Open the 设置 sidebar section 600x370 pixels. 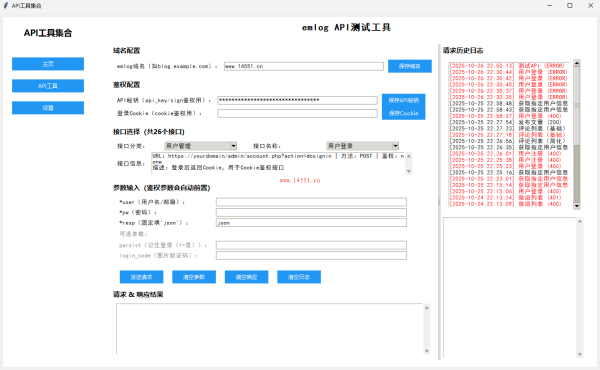(48, 108)
